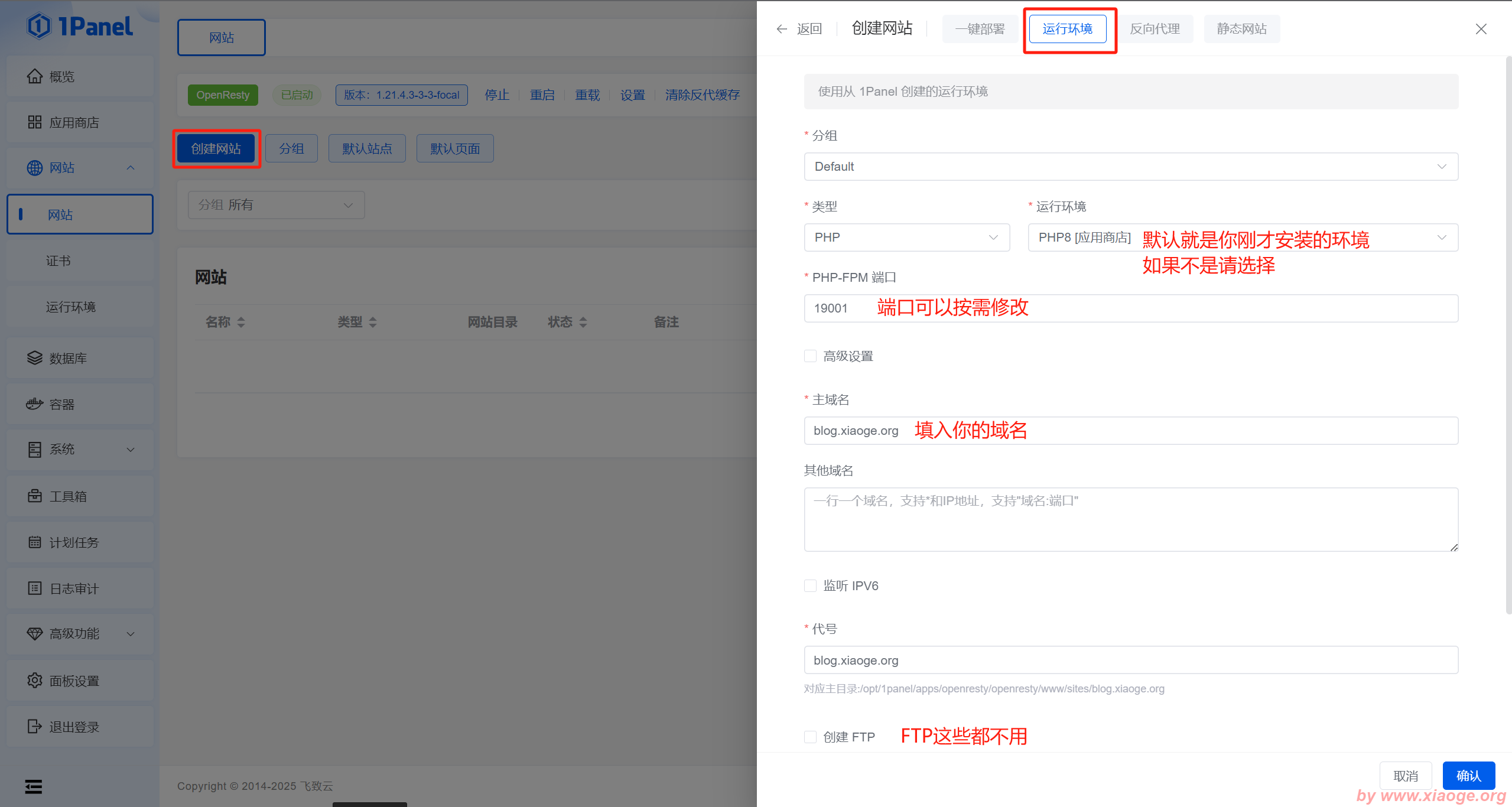Enable the 高级设置 checkbox
The image size is (1512, 807).
pyautogui.click(x=810, y=356)
